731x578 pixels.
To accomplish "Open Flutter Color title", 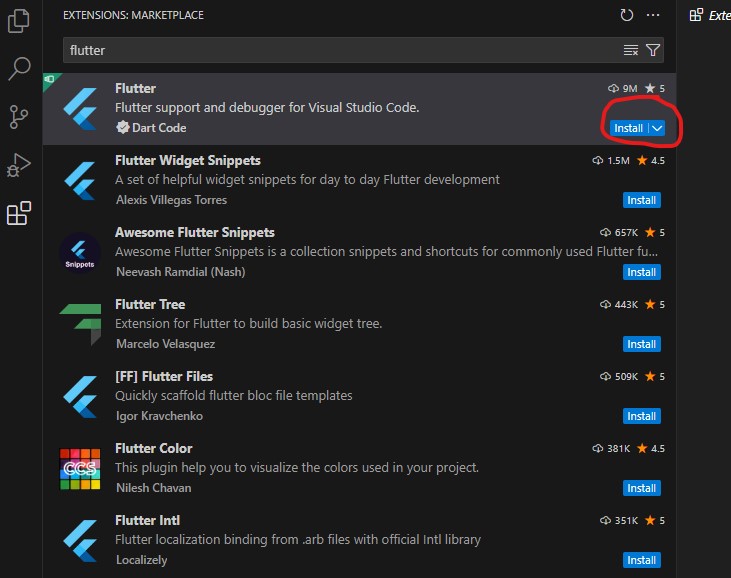I will click(154, 448).
